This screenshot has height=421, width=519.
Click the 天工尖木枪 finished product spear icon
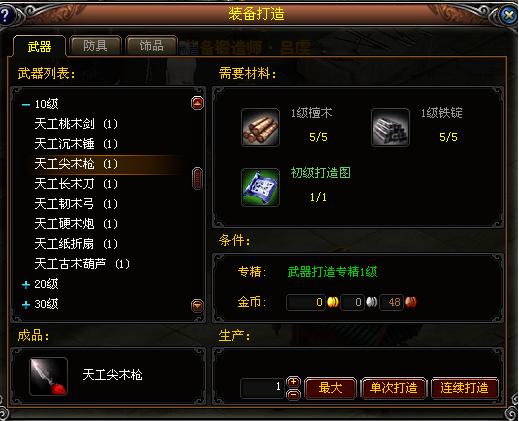49,376
